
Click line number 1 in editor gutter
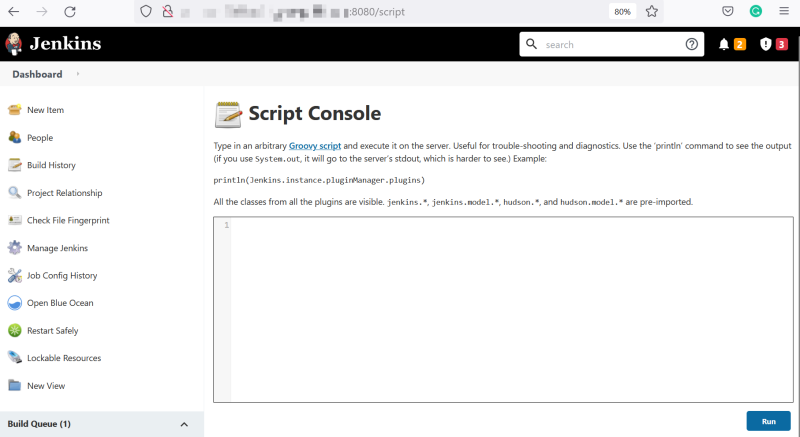tap(227, 225)
